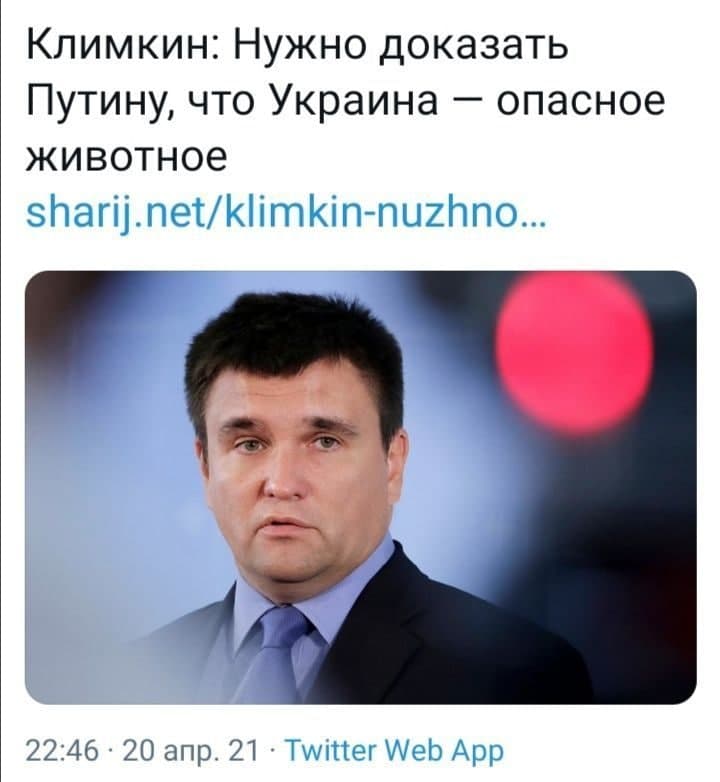Click the word опасное in the headline
Screen dimensions: 720x782
(581, 102)
